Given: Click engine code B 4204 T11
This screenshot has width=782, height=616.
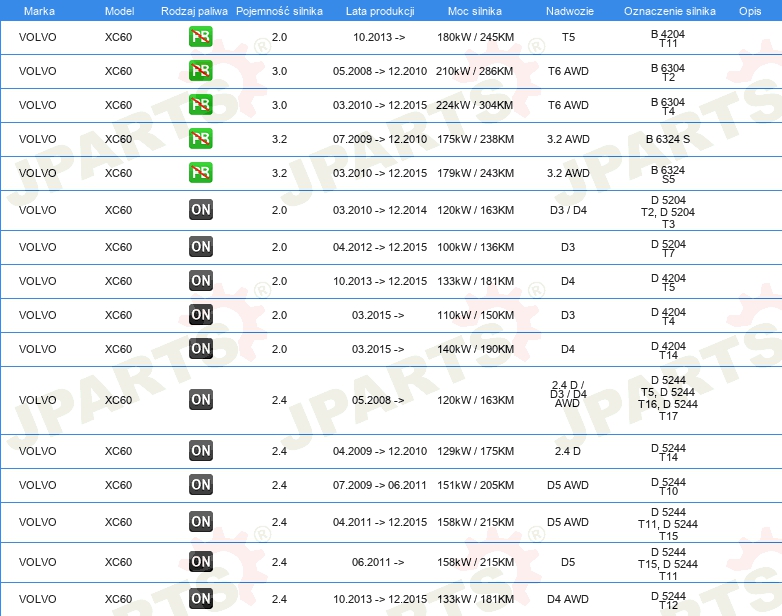Looking at the screenshot, I should tap(668, 38).
